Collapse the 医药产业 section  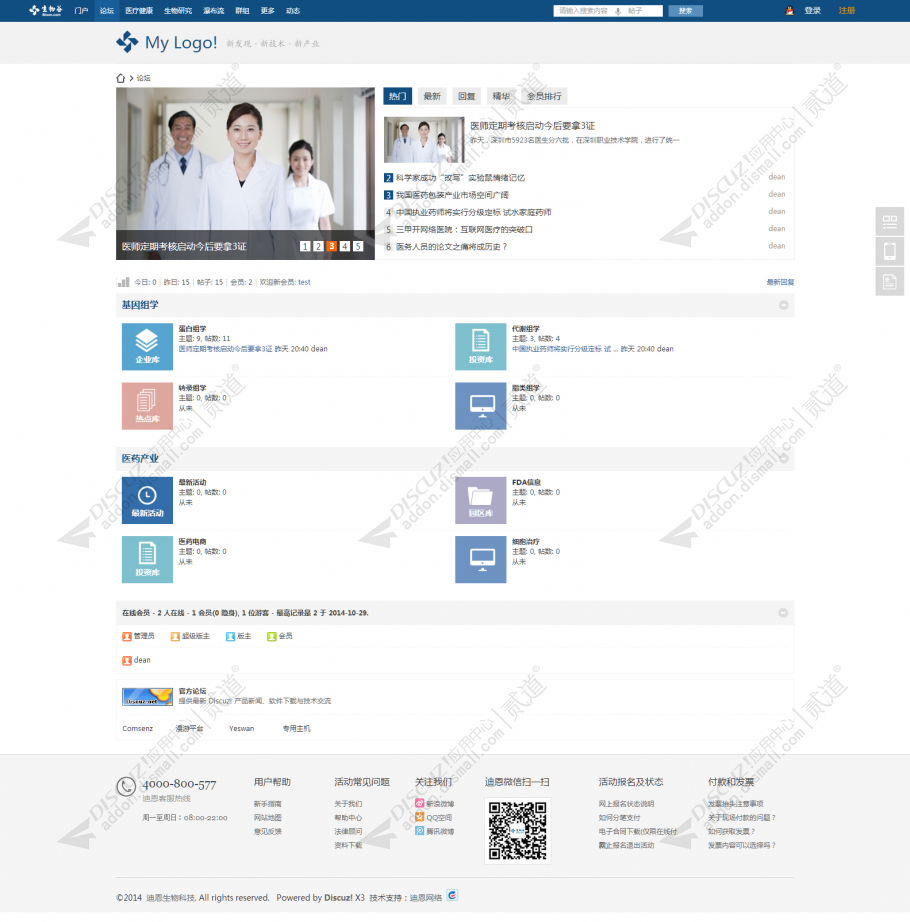point(783,458)
